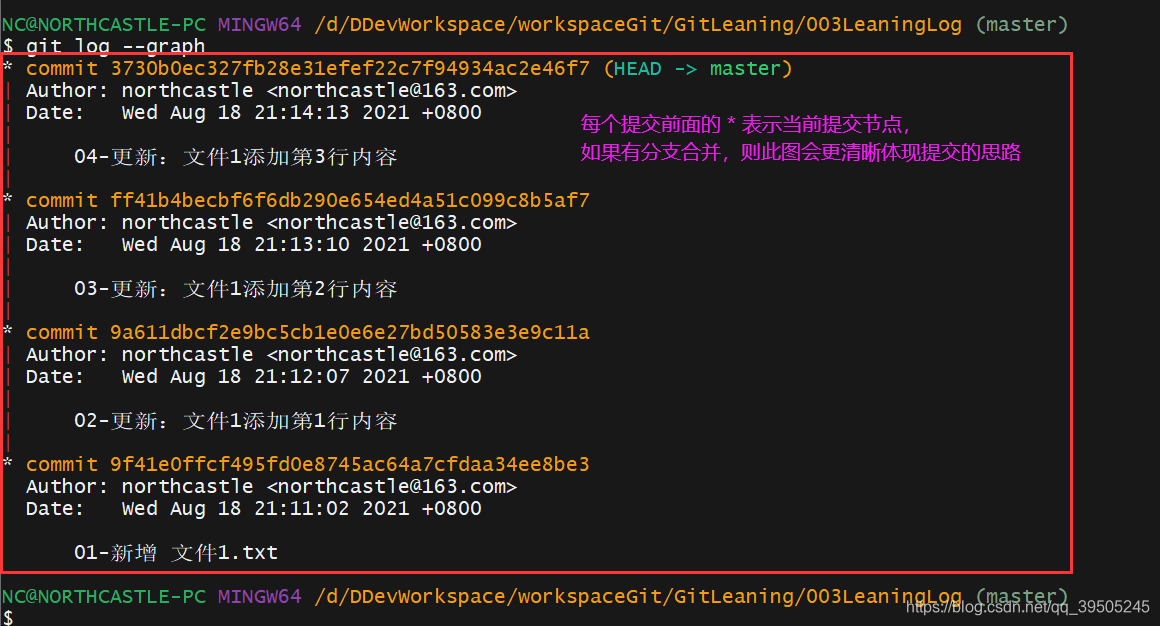Select commit hash starting with 3730b0ec
Screen dimensions: 1160x626
350,69
